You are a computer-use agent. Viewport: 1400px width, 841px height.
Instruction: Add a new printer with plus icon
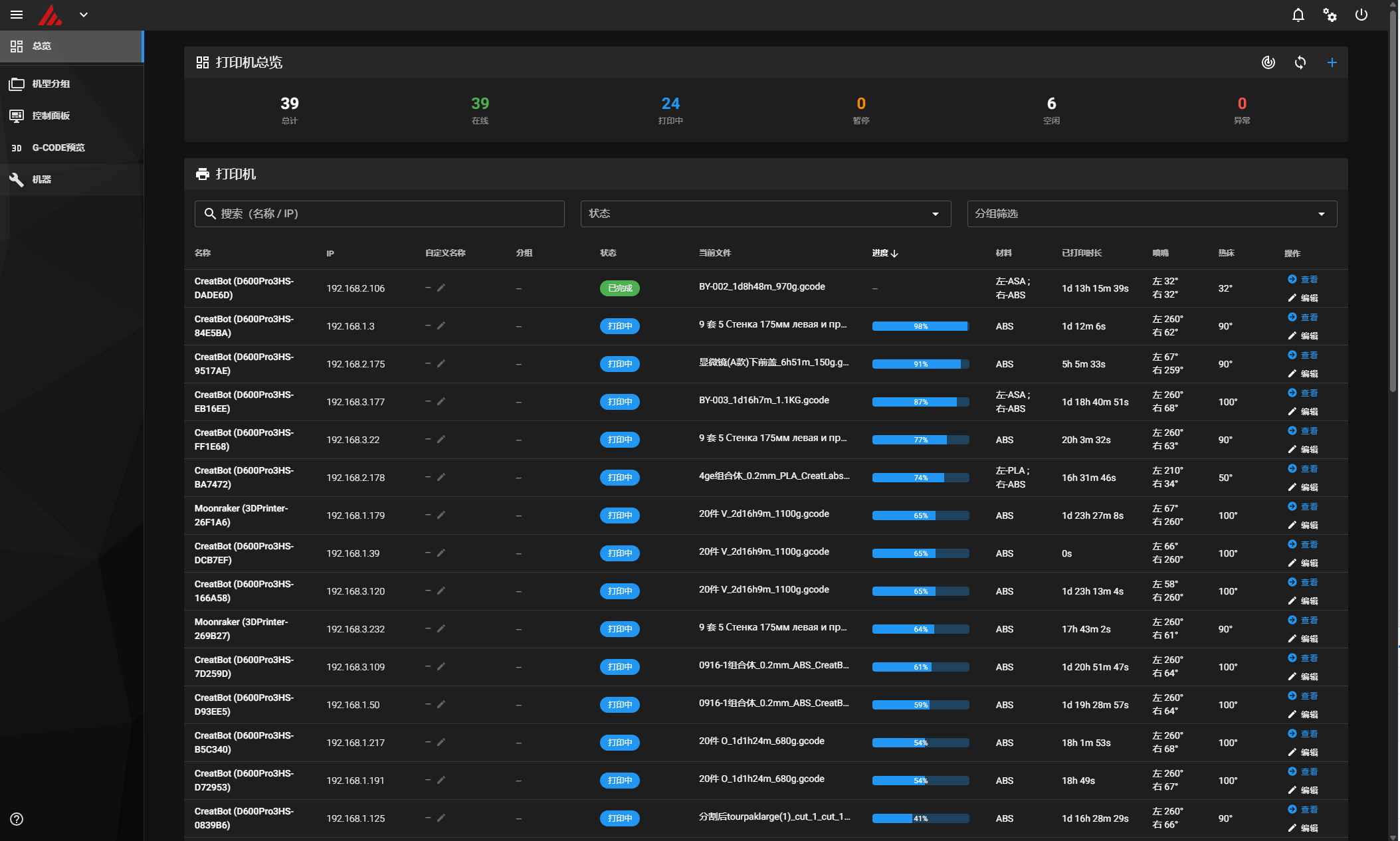[x=1332, y=62]
